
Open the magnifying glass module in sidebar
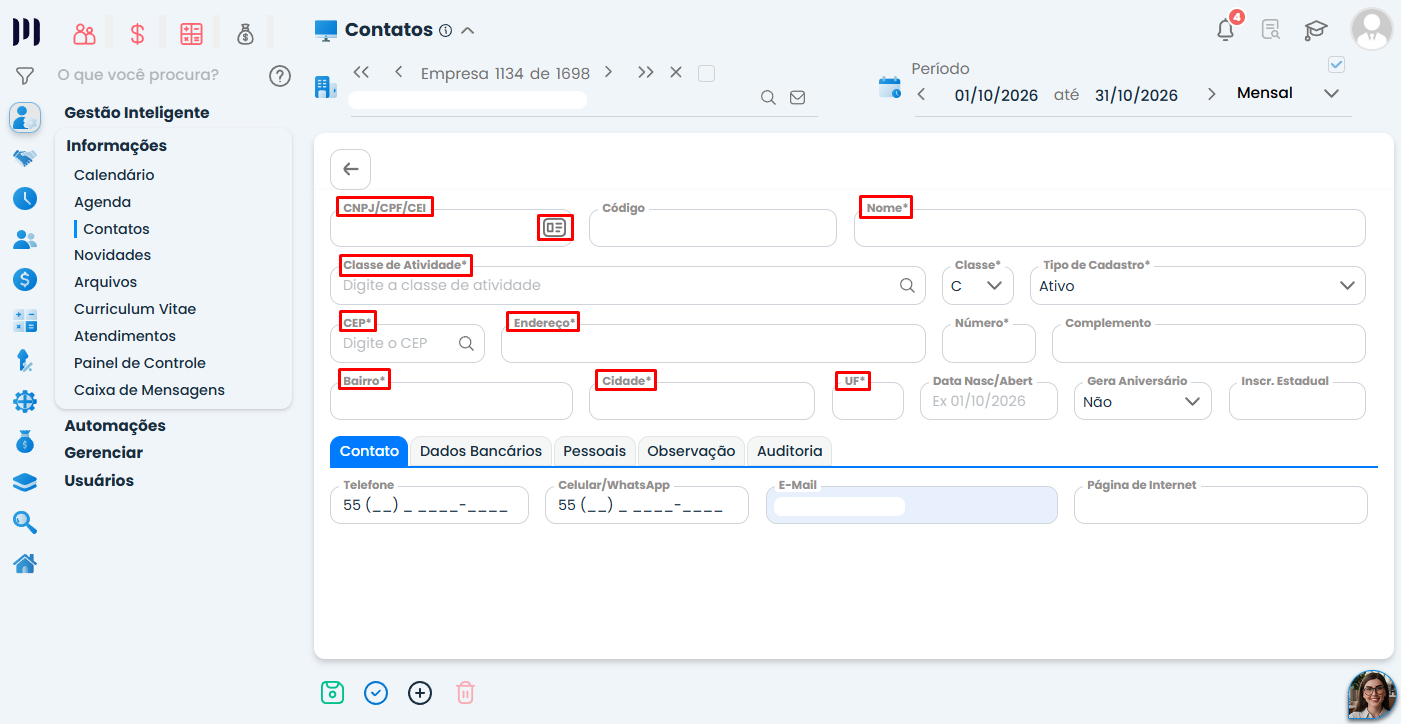25,522
